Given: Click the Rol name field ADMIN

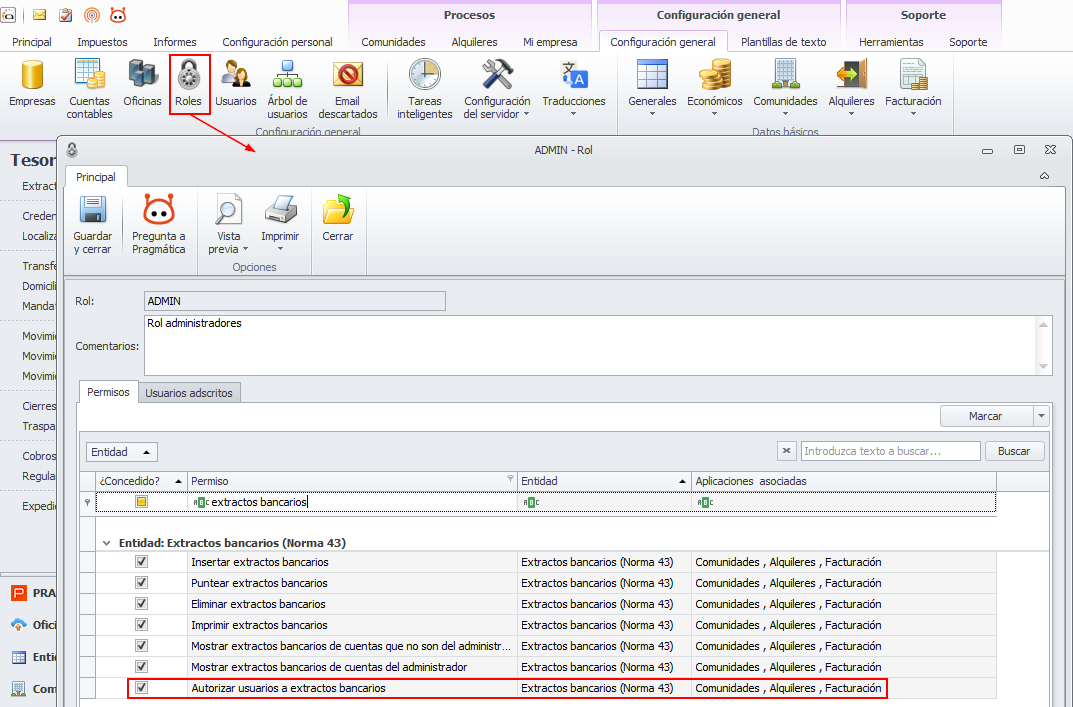Looking at the screenshot, I should tap(295, 301).
